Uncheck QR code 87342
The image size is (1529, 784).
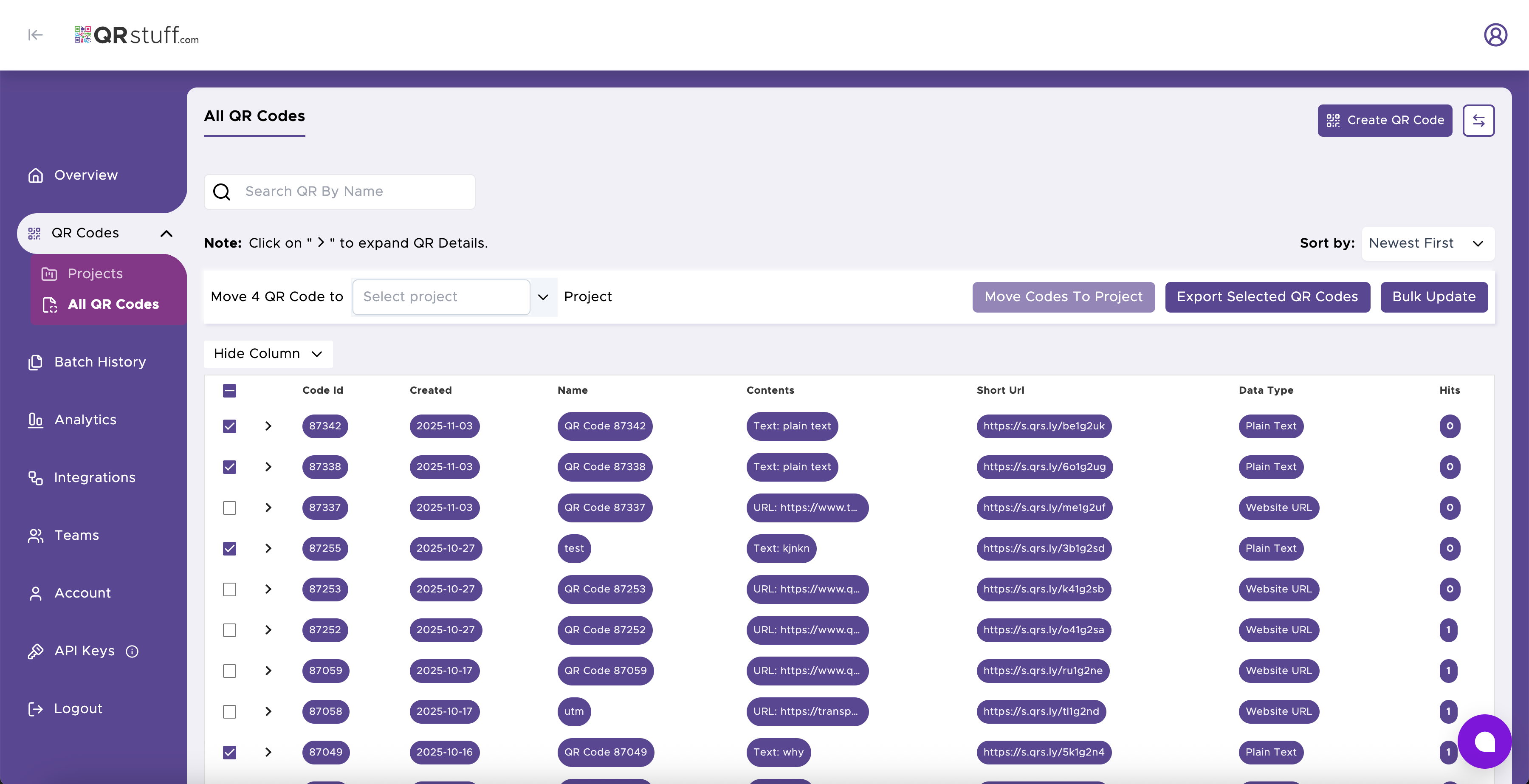(x=229, y=426)
